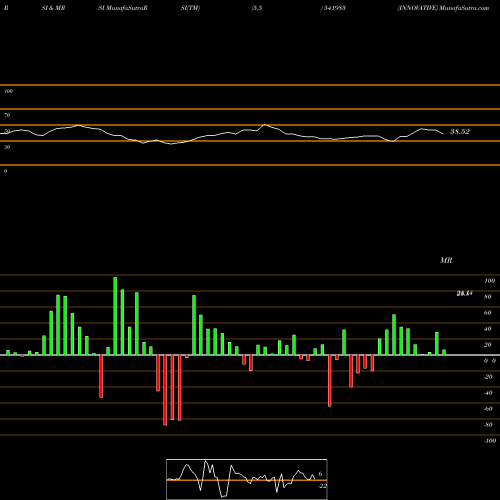Click the tallest green MR bar
Viewport: 500px width, 500px height.
point(115,316)
